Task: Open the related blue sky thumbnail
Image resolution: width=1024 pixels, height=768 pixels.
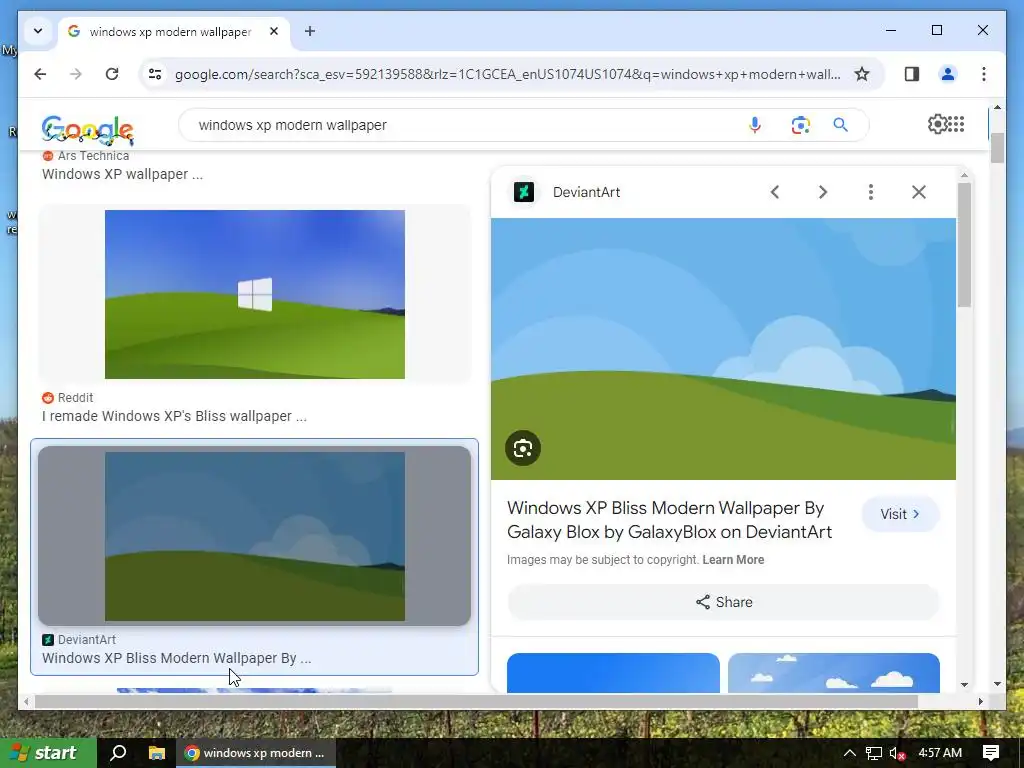Action: pyautogui.click(x=613, y=673)
